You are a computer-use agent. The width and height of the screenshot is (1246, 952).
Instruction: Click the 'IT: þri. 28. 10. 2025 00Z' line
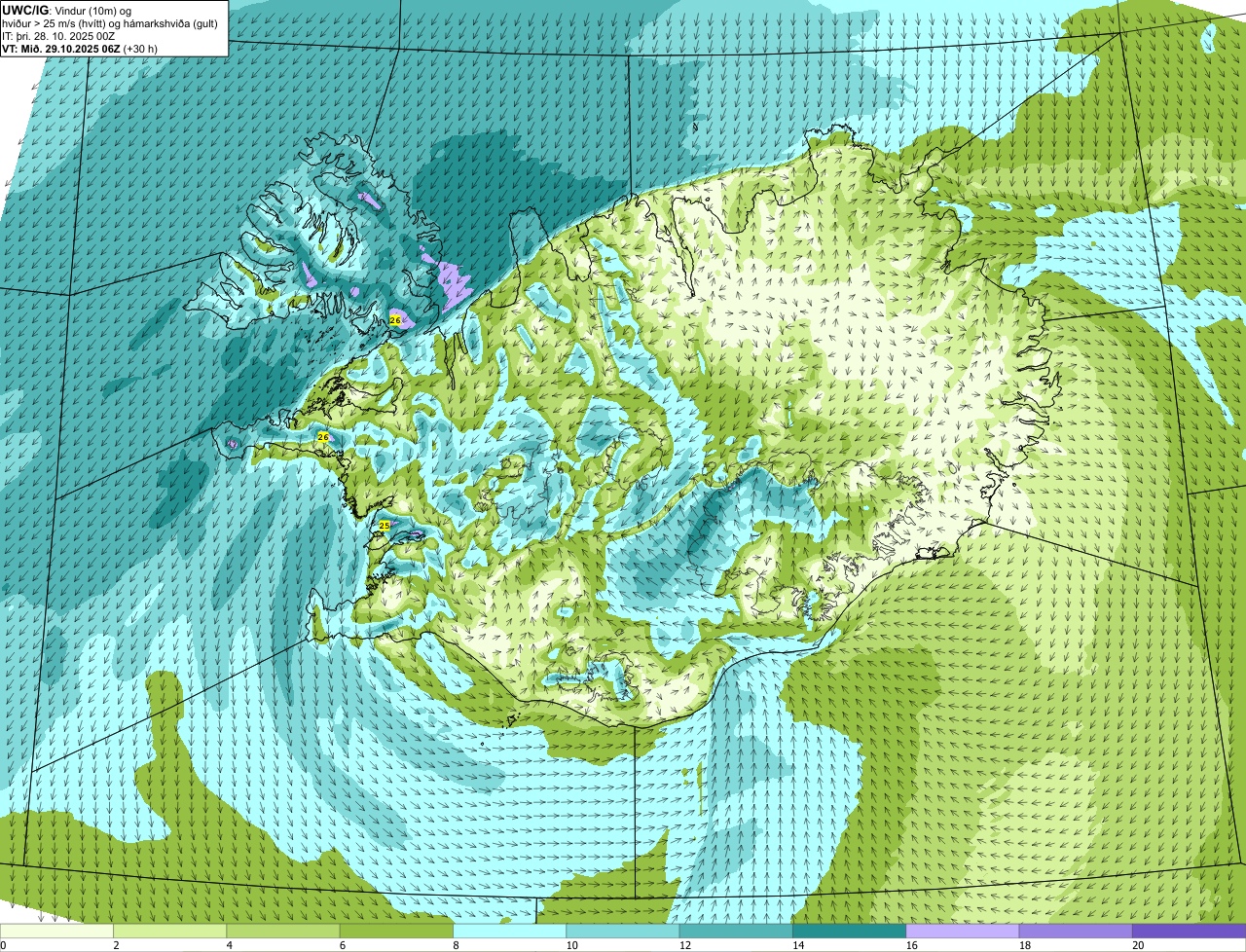point(58,35)
